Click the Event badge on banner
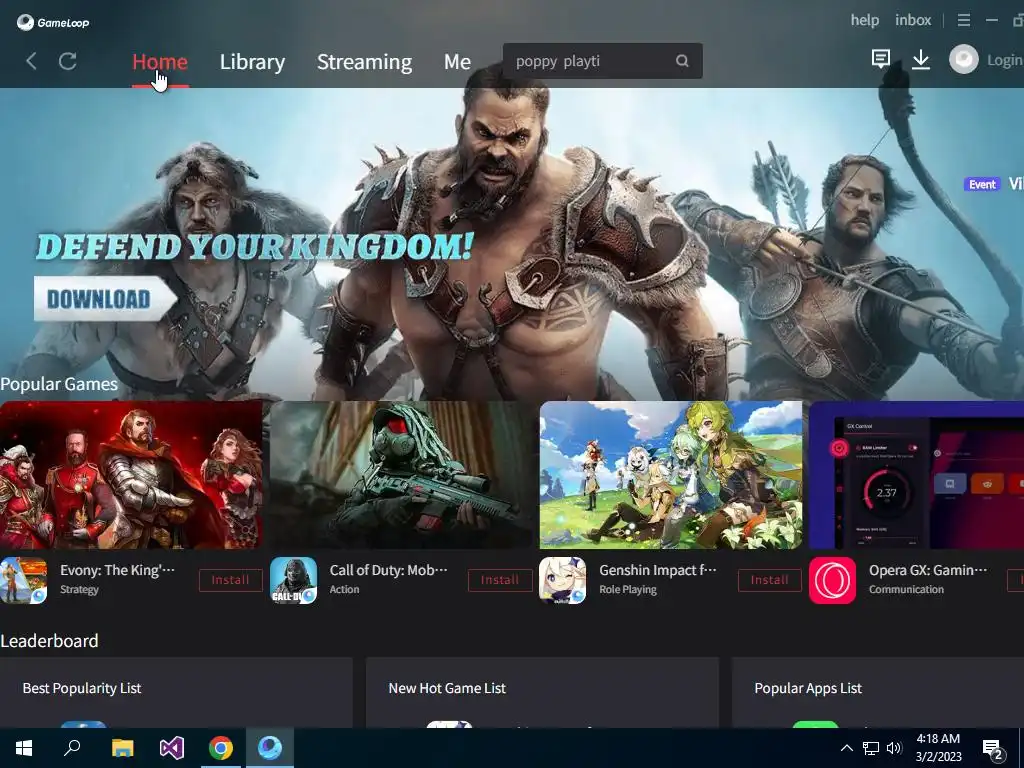The width and height of the screenshot is (1024, 768). [x=982, y=184]
